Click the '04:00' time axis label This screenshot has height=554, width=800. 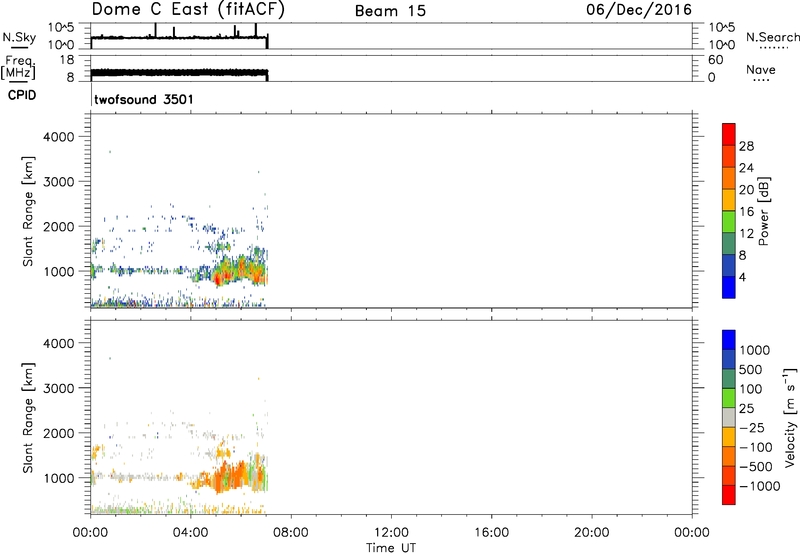[191, 533]
